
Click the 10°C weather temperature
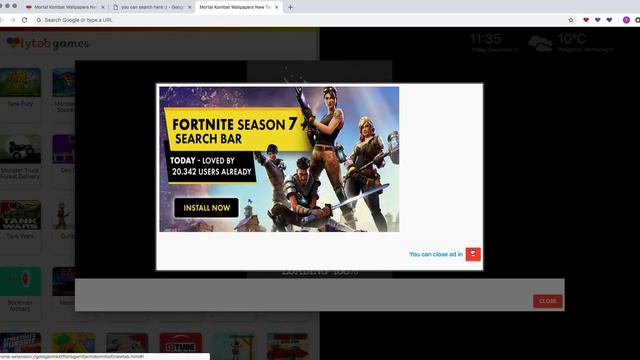pyautogui.click(x=571, y=39)
